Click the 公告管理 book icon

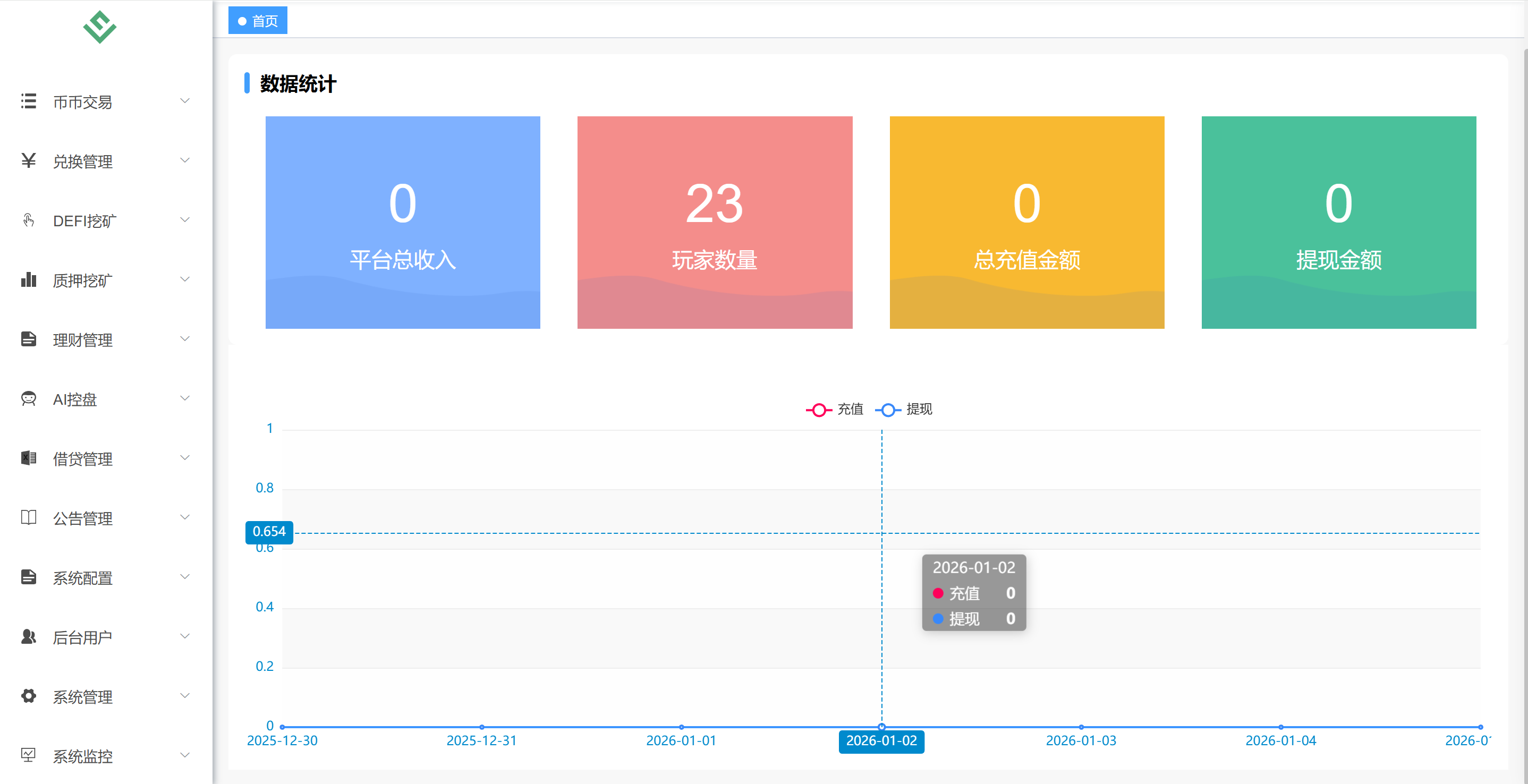(x=28, y=518)
